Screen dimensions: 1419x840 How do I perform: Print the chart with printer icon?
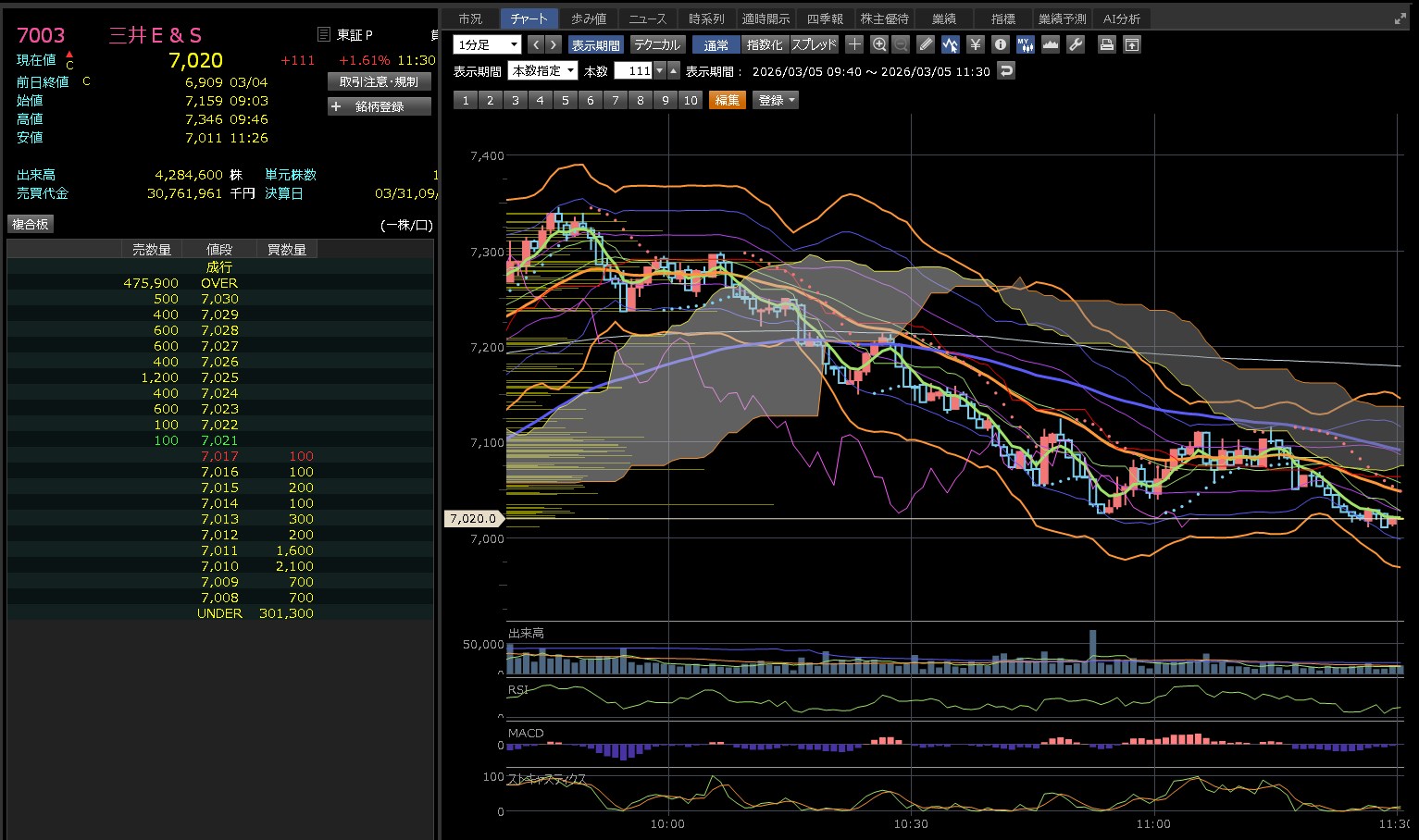(x=1106, y=44)
